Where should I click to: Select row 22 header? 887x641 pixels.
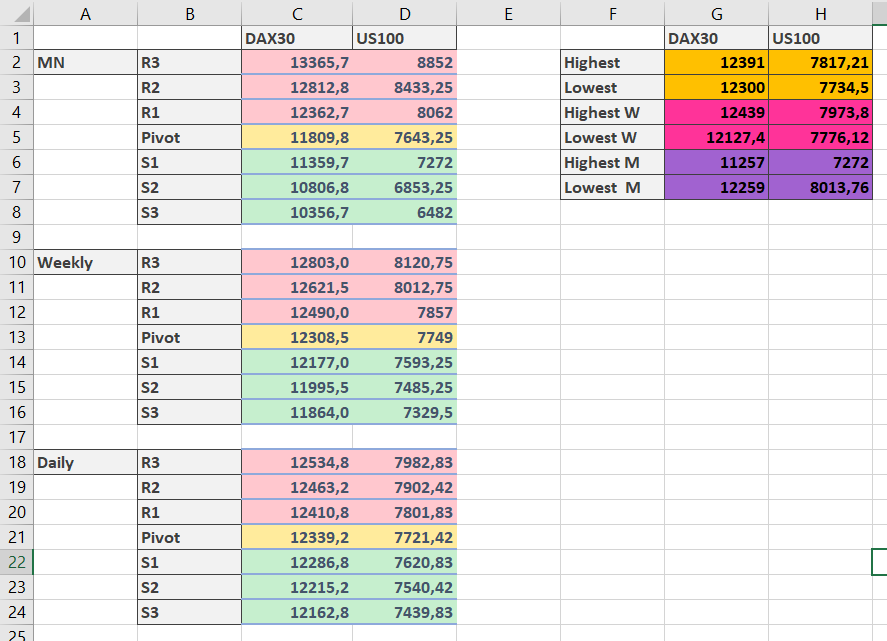[16, 562]
